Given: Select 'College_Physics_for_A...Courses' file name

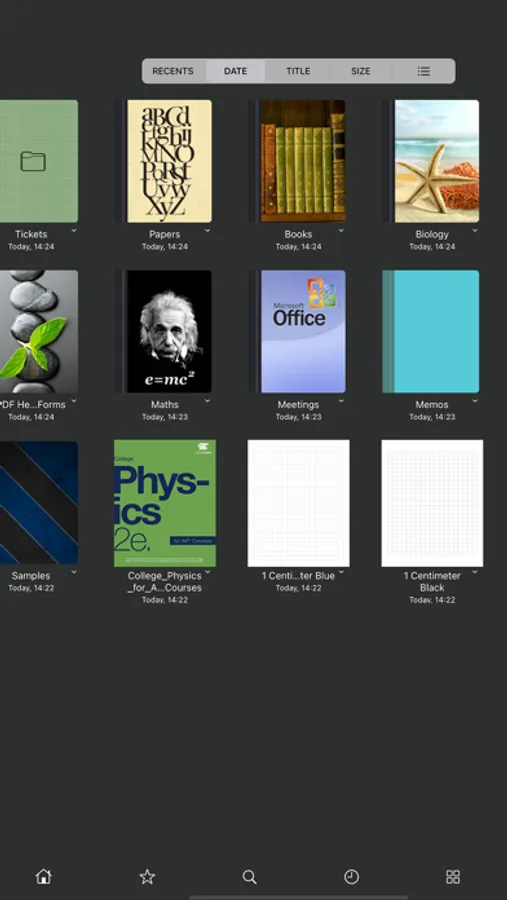Looking at the screenshot, I should click(x=164, y=581).
